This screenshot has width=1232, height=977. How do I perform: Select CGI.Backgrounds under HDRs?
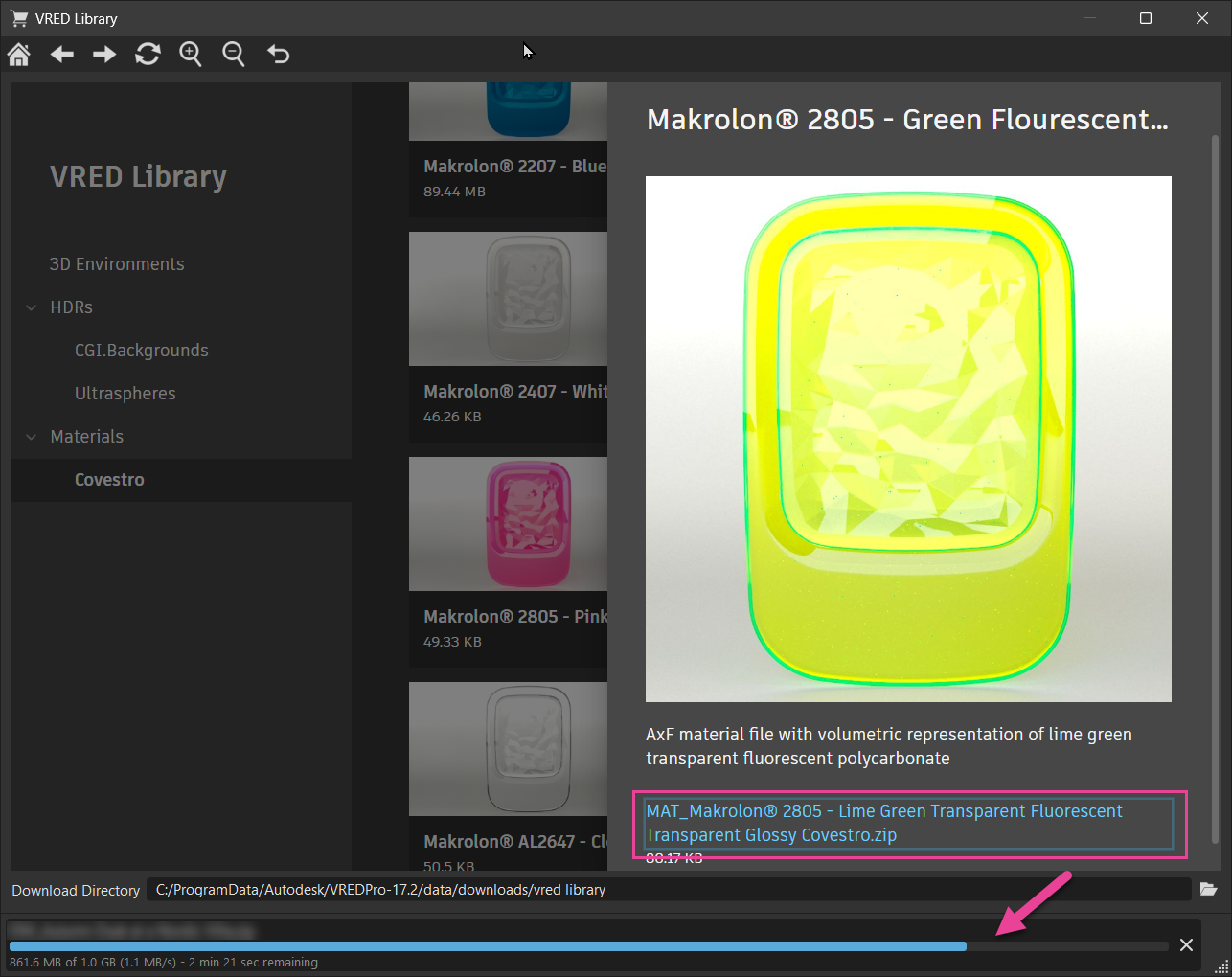tap(142, 351)
